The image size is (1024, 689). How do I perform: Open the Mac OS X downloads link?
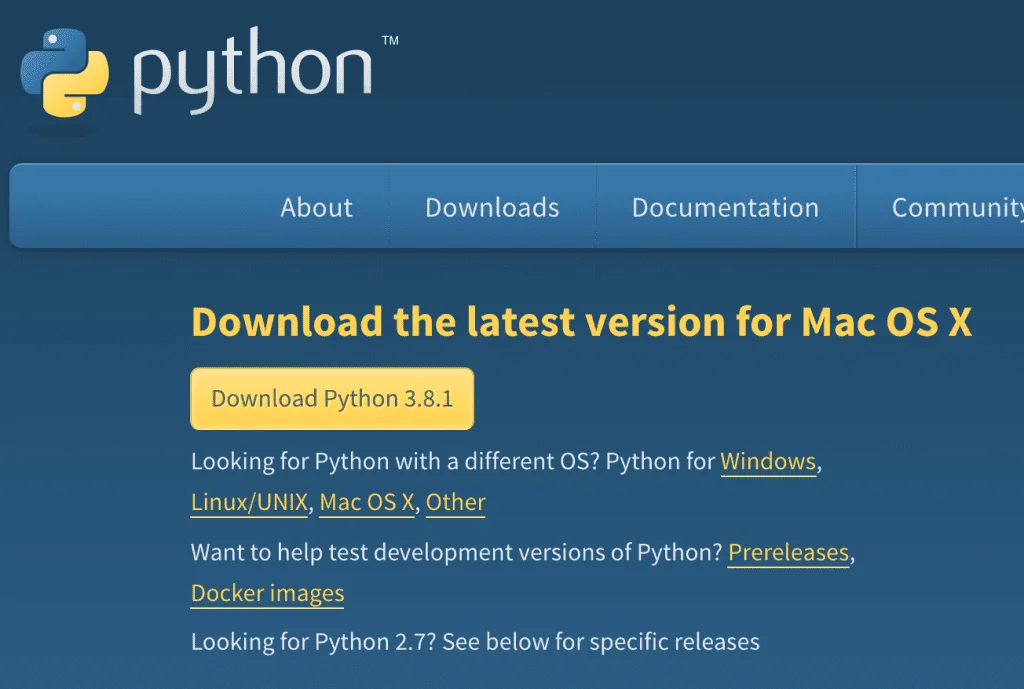tap(365, 501)
